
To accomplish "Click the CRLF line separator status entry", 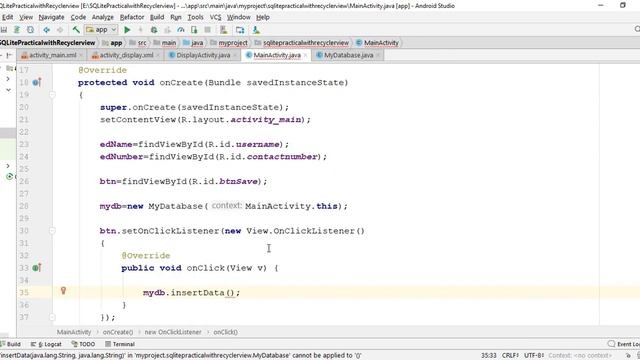I will point(510,356).
